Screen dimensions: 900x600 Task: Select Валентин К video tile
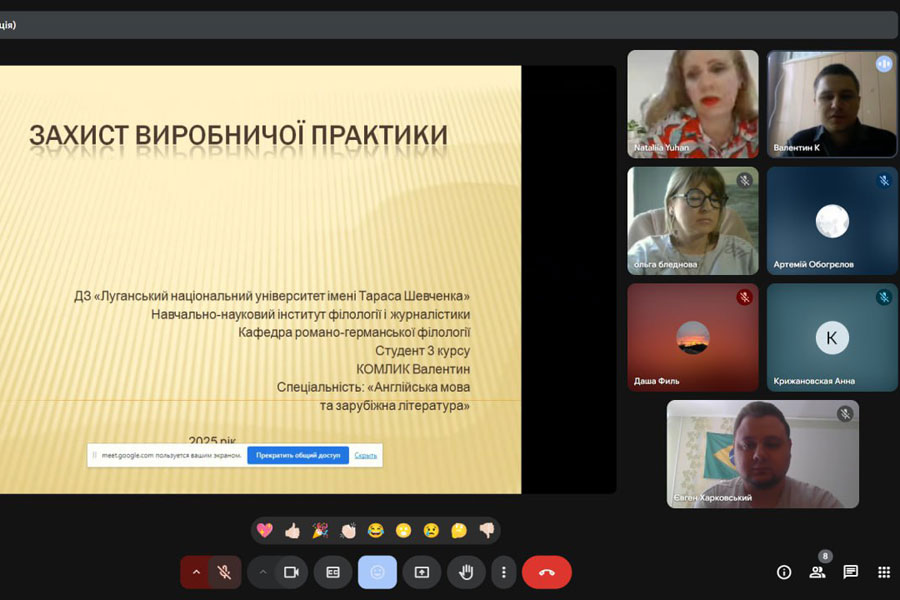(832, 104)
